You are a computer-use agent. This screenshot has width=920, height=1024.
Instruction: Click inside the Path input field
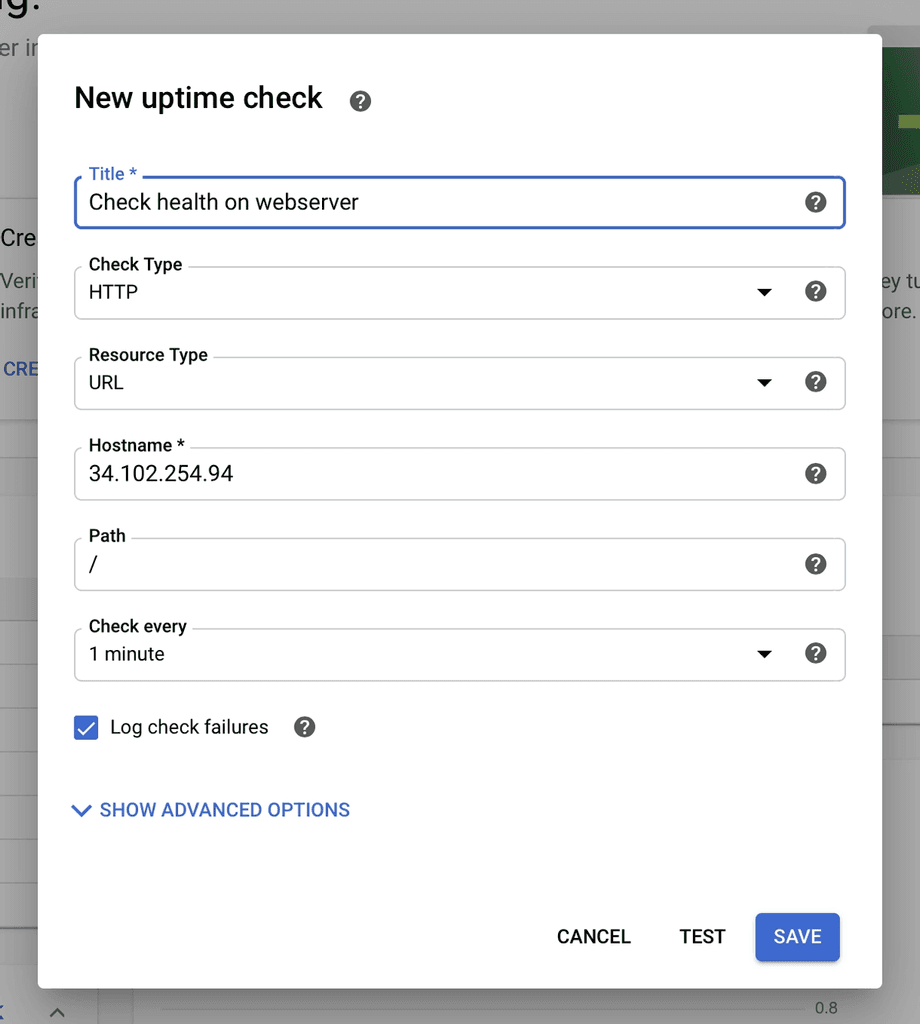coord(400,564)
